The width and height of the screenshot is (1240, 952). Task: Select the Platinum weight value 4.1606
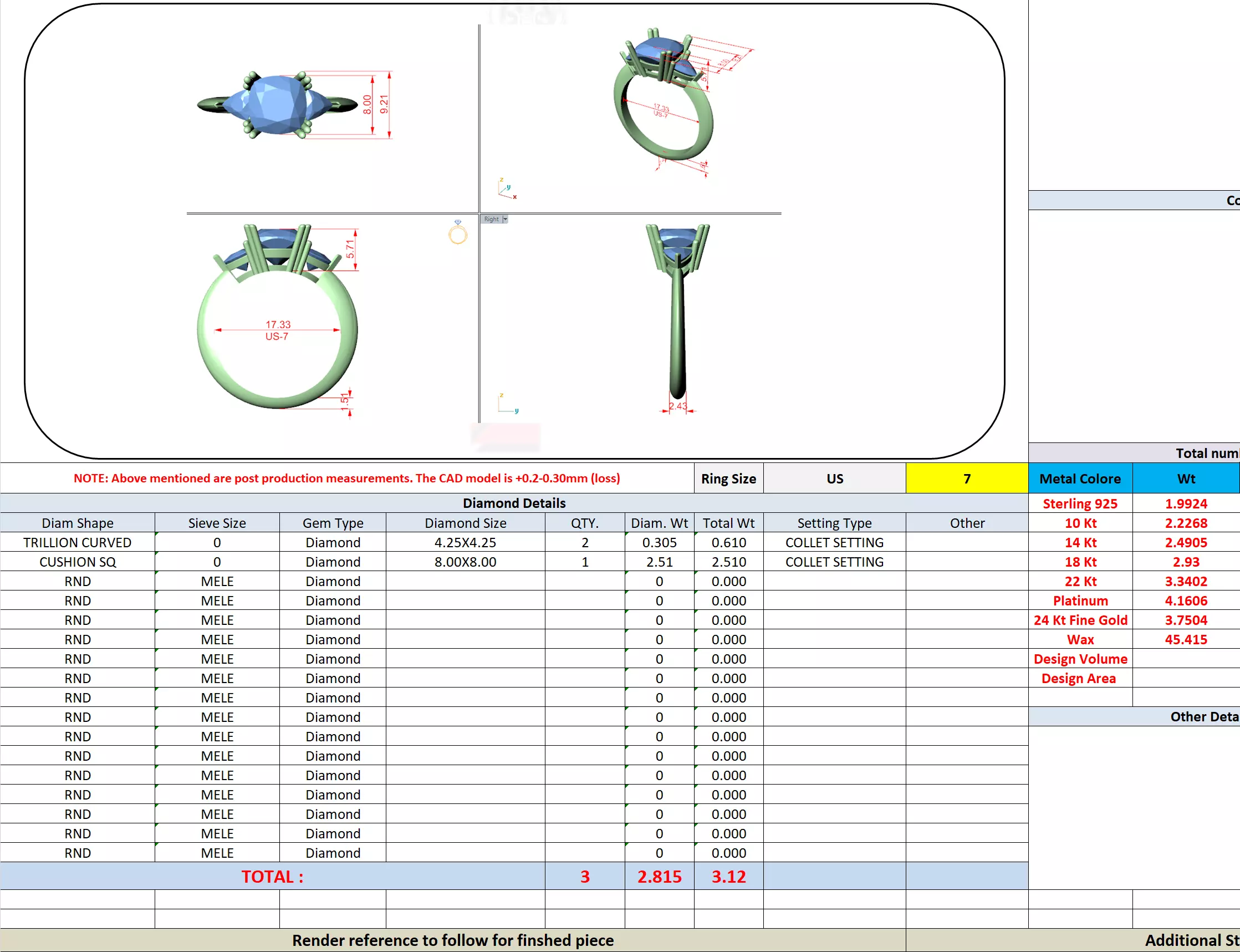tap(1185, 600)
